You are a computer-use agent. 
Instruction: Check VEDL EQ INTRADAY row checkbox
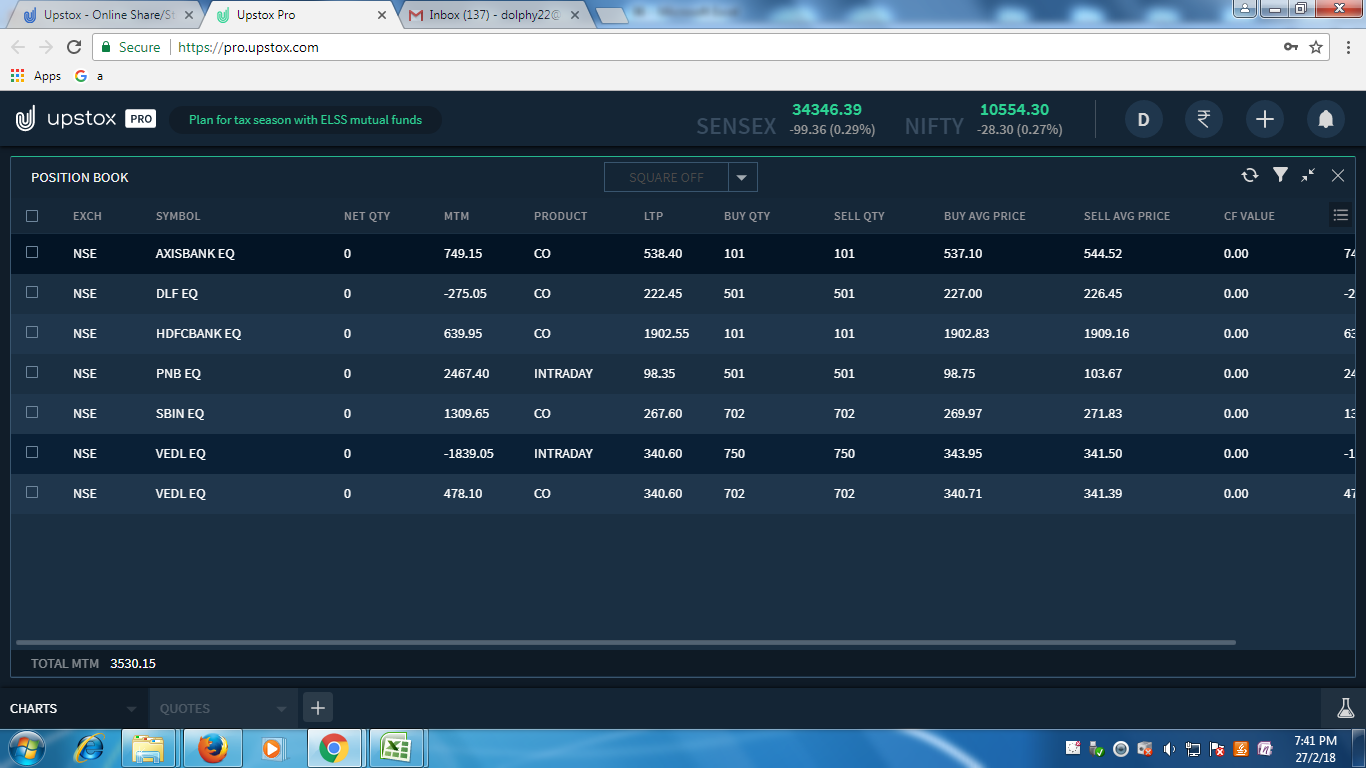pyautogui.click(x=32, y=452)
